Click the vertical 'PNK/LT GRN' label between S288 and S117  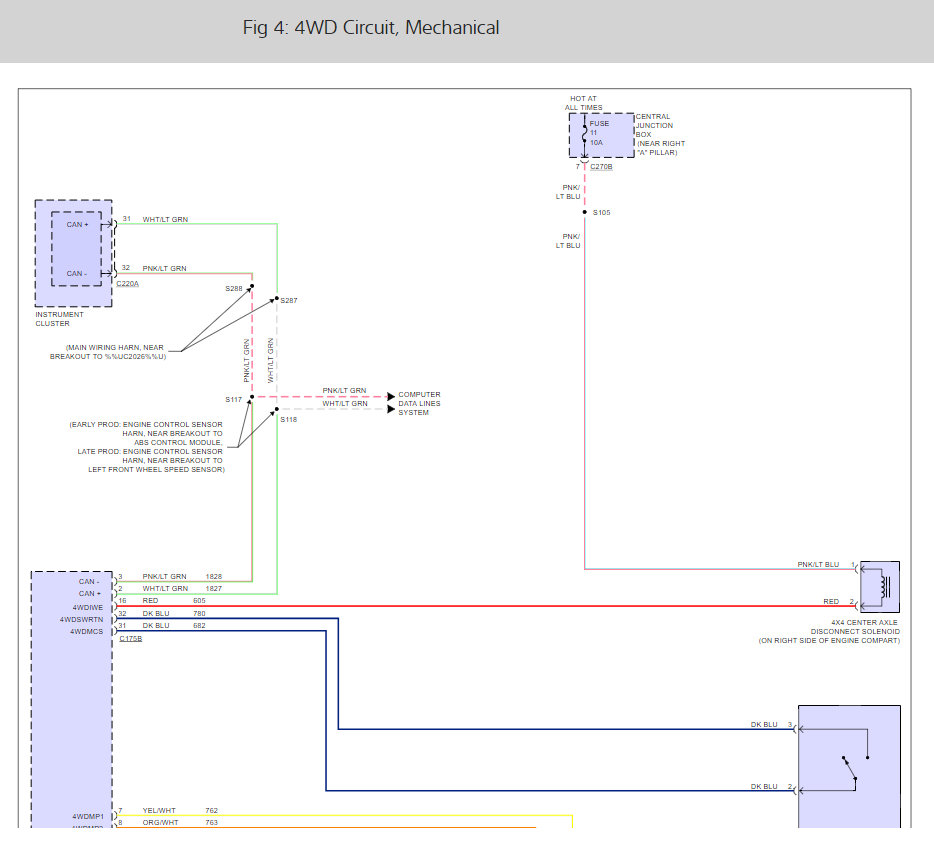[x=246, y=361]
